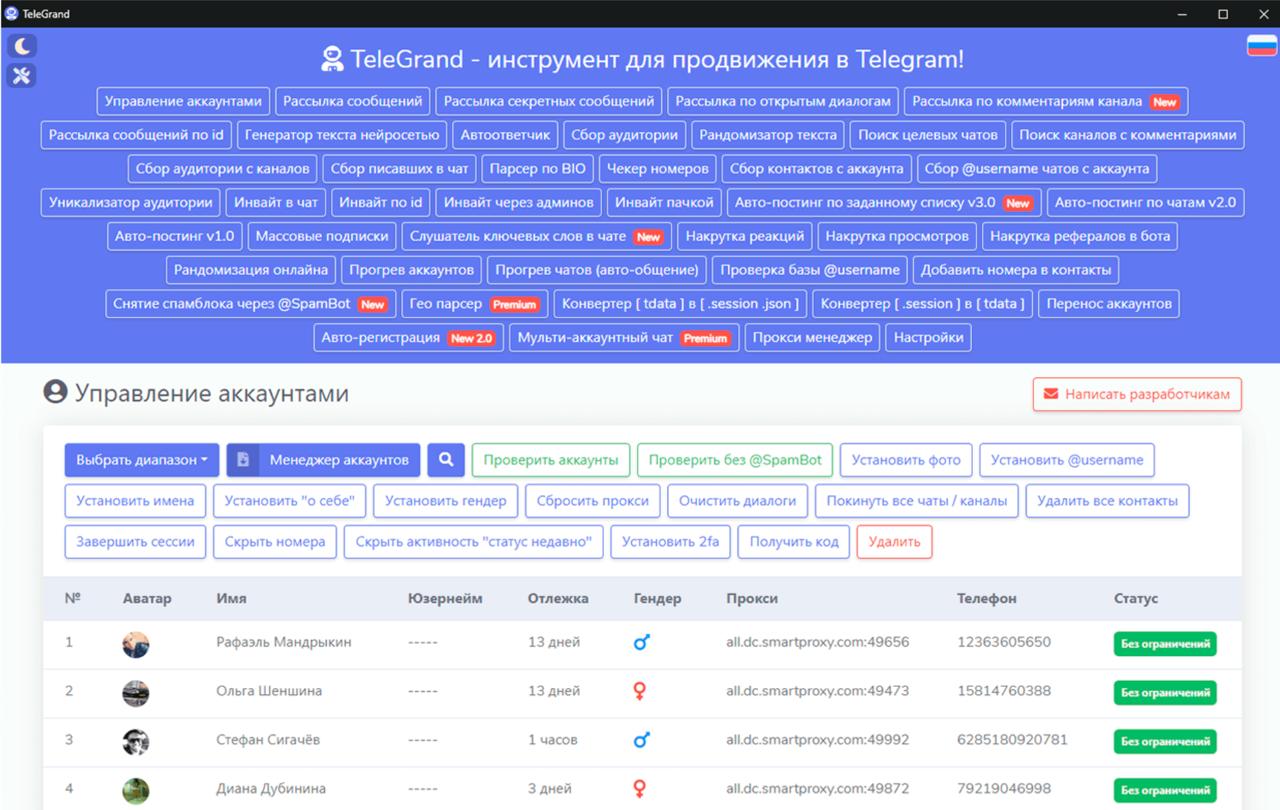Open Чекер номеров tool
The image size is (1280, 810).
pos(658,169)
